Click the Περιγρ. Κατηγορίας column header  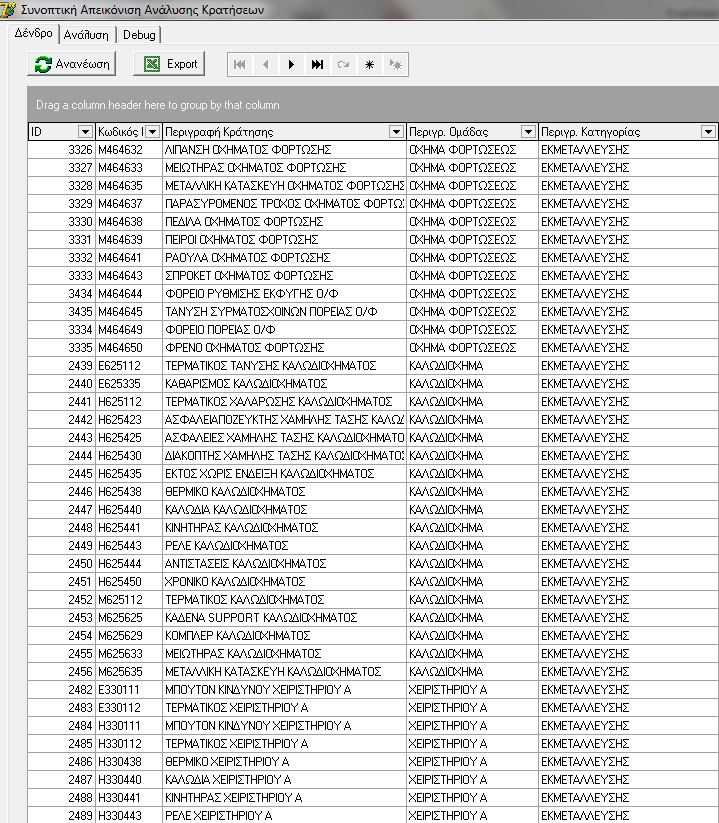coord(628,132)
